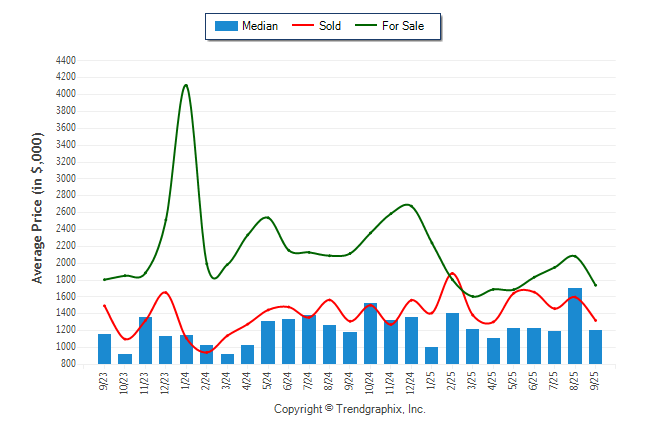Click the For Sale line peak at 1/24

click(186, 85)
